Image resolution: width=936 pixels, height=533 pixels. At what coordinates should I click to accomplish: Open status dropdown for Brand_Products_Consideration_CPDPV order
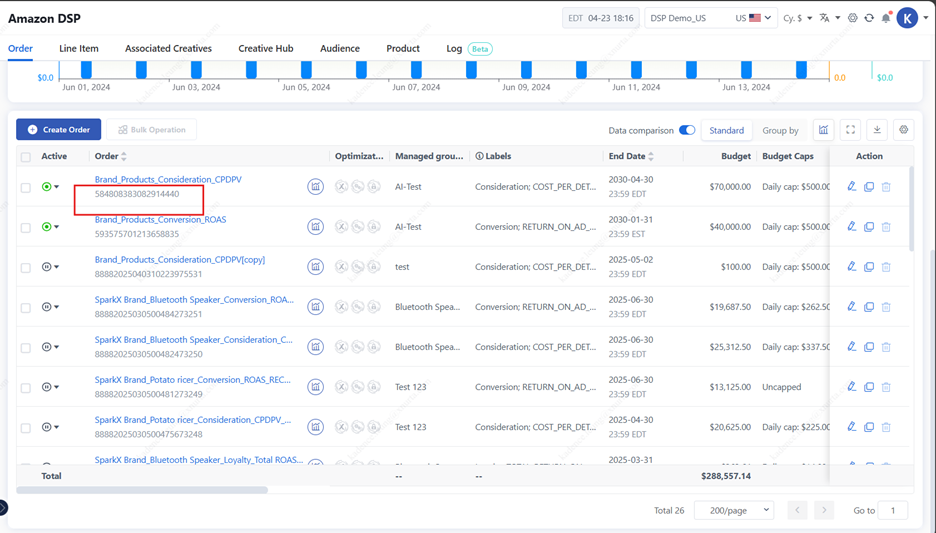[50, 187]
